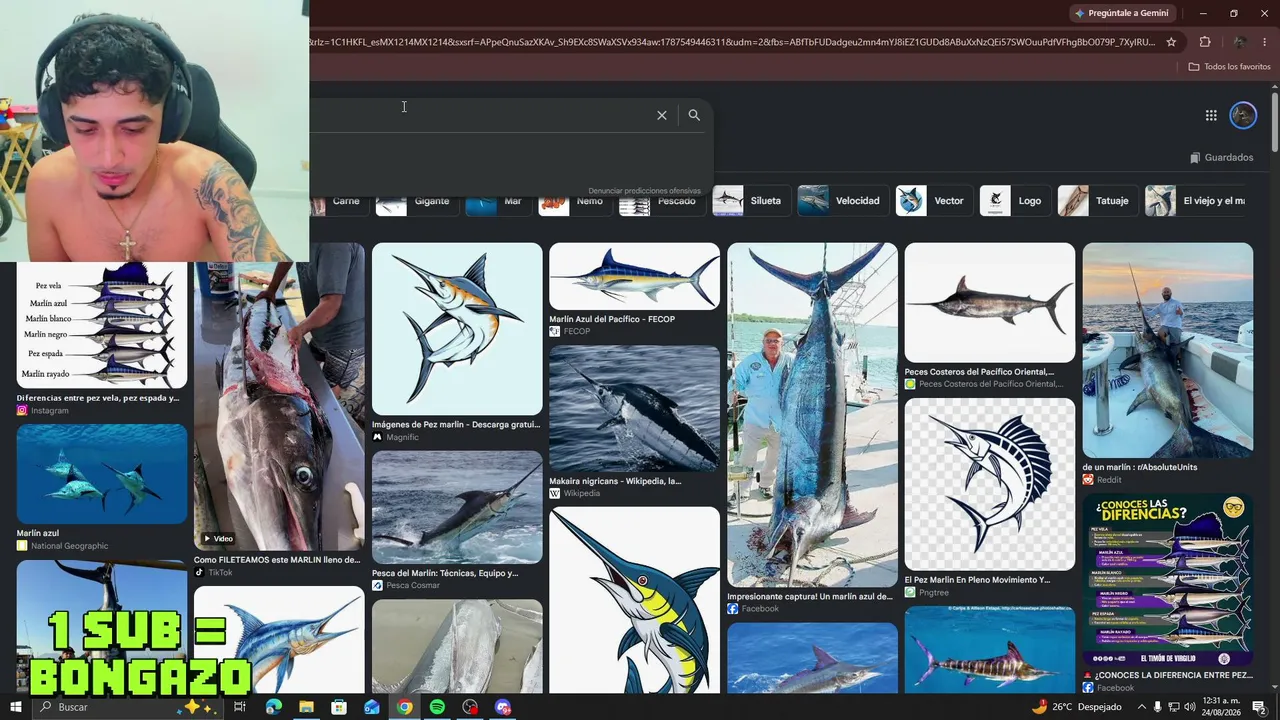Open the Peces Costeros swordfish image
Screen dimensions: 1280x720
tap(990, 303)
